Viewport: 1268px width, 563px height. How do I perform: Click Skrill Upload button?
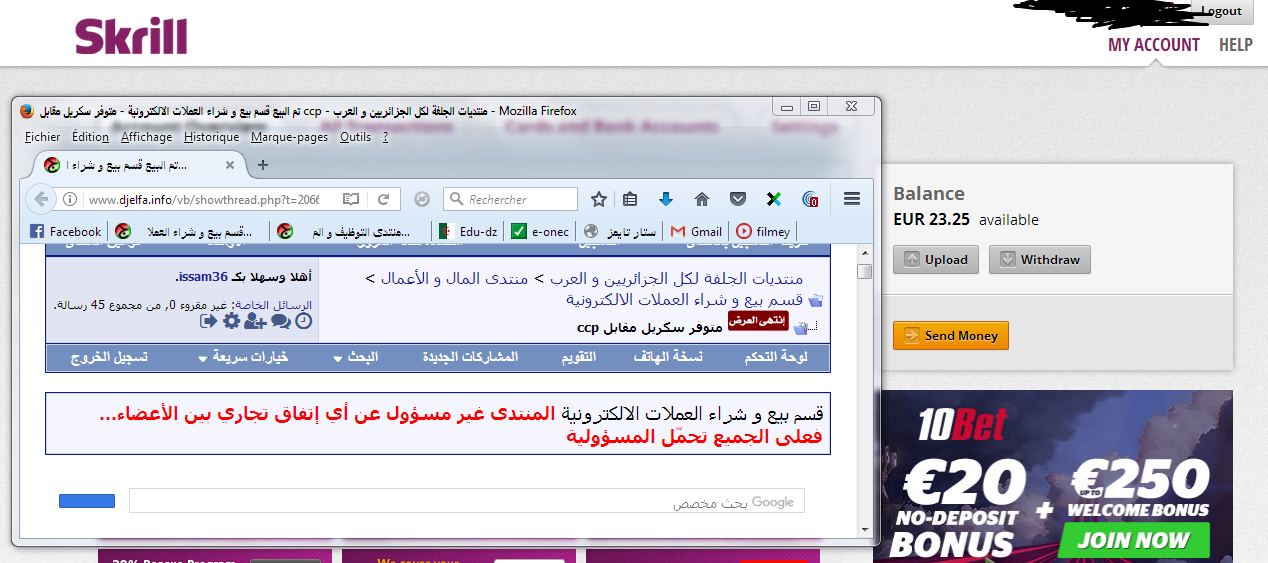(936, 259)
